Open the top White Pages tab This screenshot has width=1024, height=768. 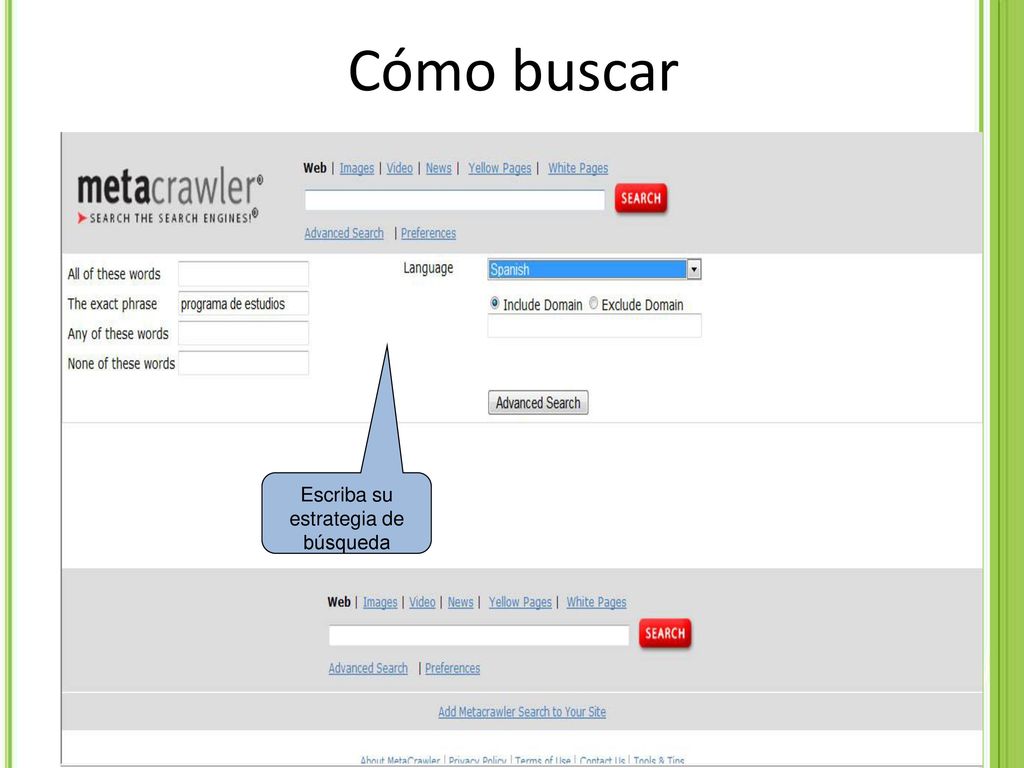coord(578,168)
